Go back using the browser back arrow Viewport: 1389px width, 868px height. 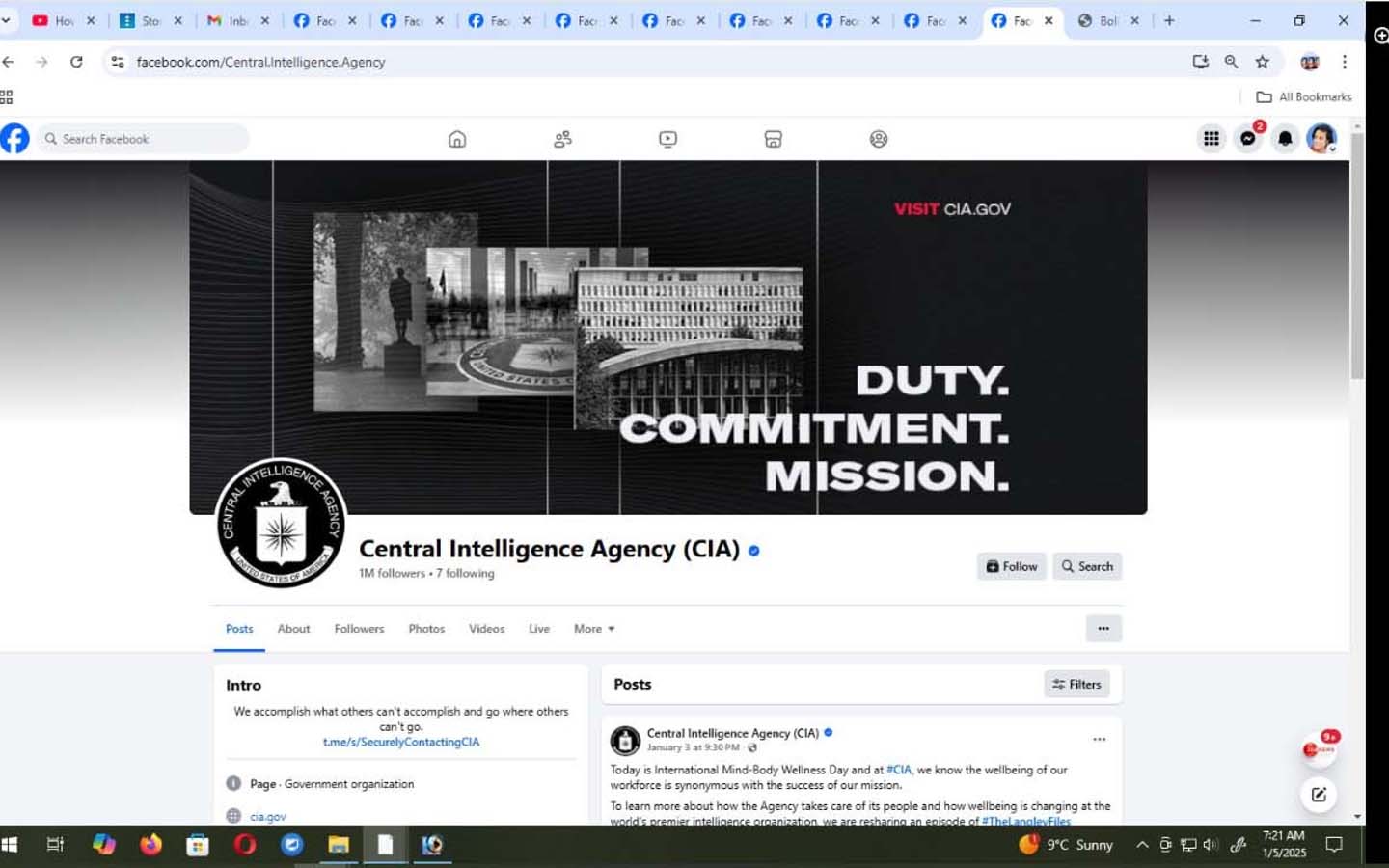(8, 62)
